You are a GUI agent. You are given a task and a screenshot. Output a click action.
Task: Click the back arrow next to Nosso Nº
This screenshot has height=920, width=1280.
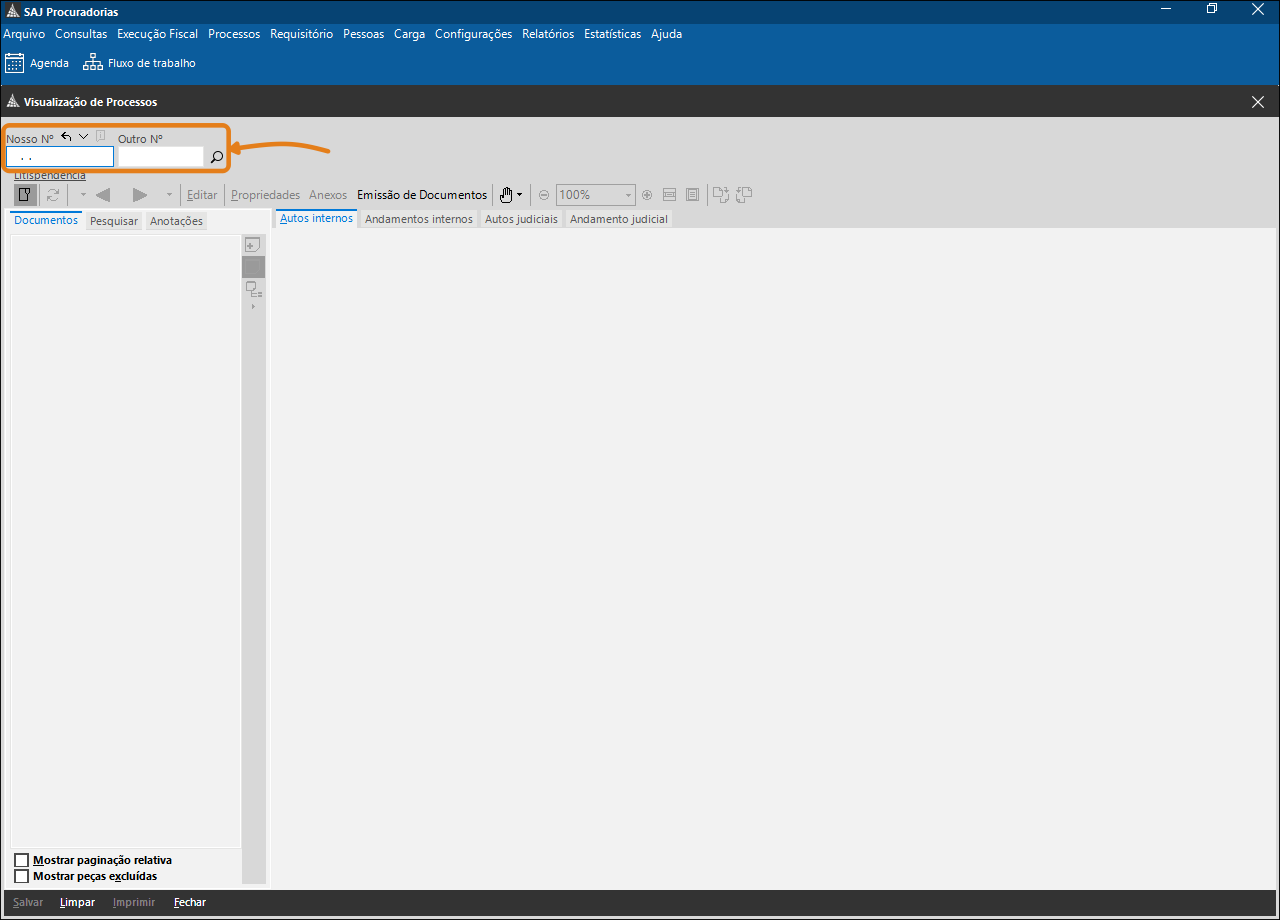coord(66,137)
